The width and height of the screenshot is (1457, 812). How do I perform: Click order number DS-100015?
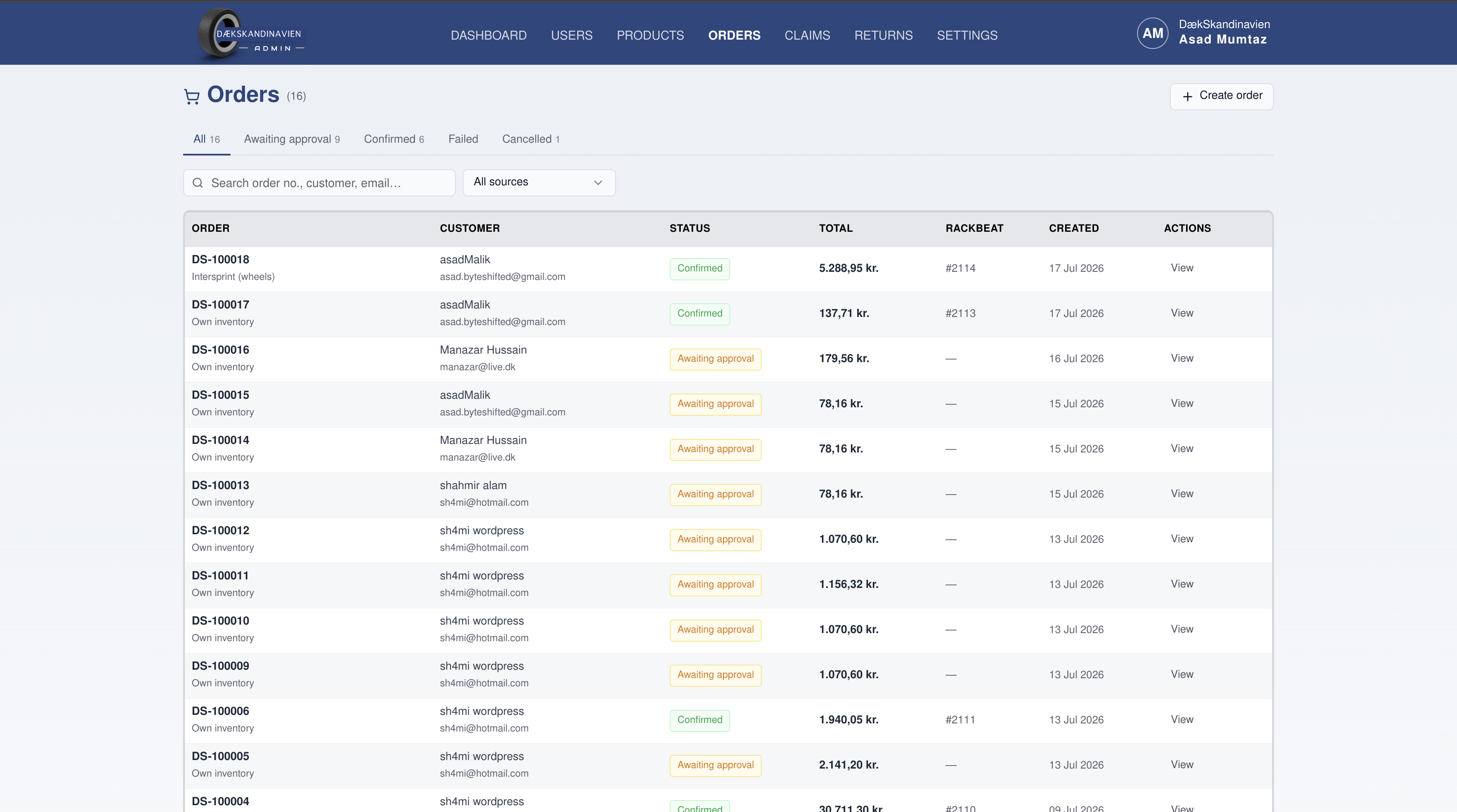click(220, 394)
